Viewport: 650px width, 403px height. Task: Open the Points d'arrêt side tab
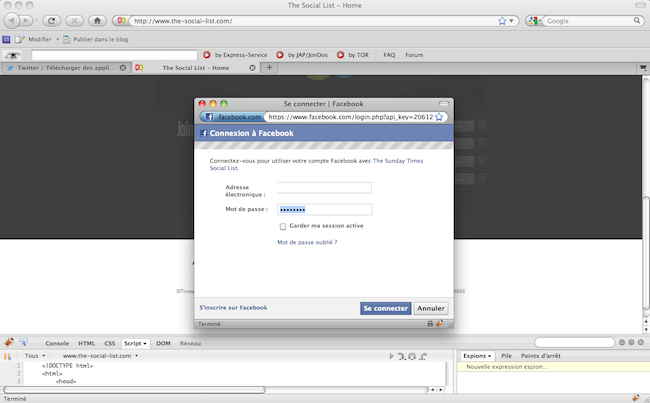[x=541, y=356]
